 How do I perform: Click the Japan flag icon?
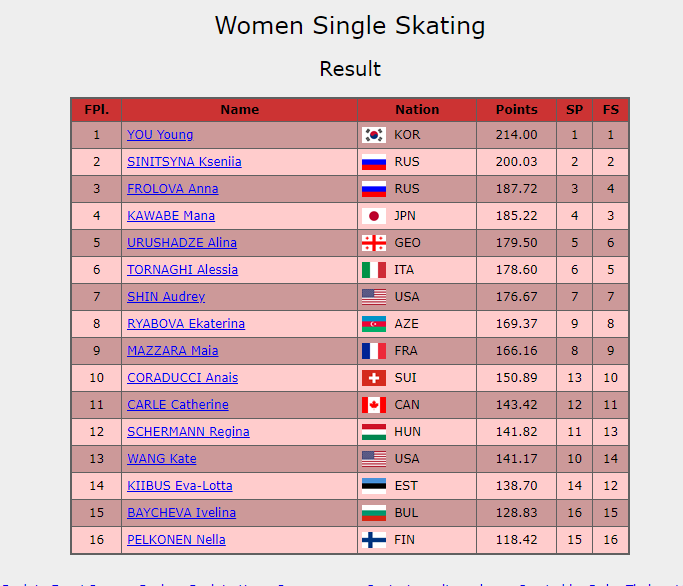[374, 216]
